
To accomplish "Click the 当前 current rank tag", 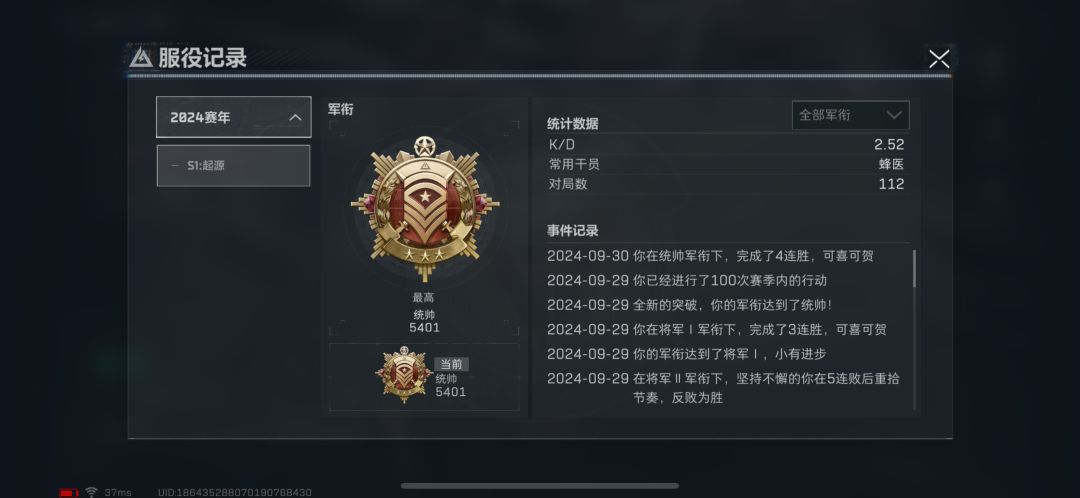I will click(451, 364).
